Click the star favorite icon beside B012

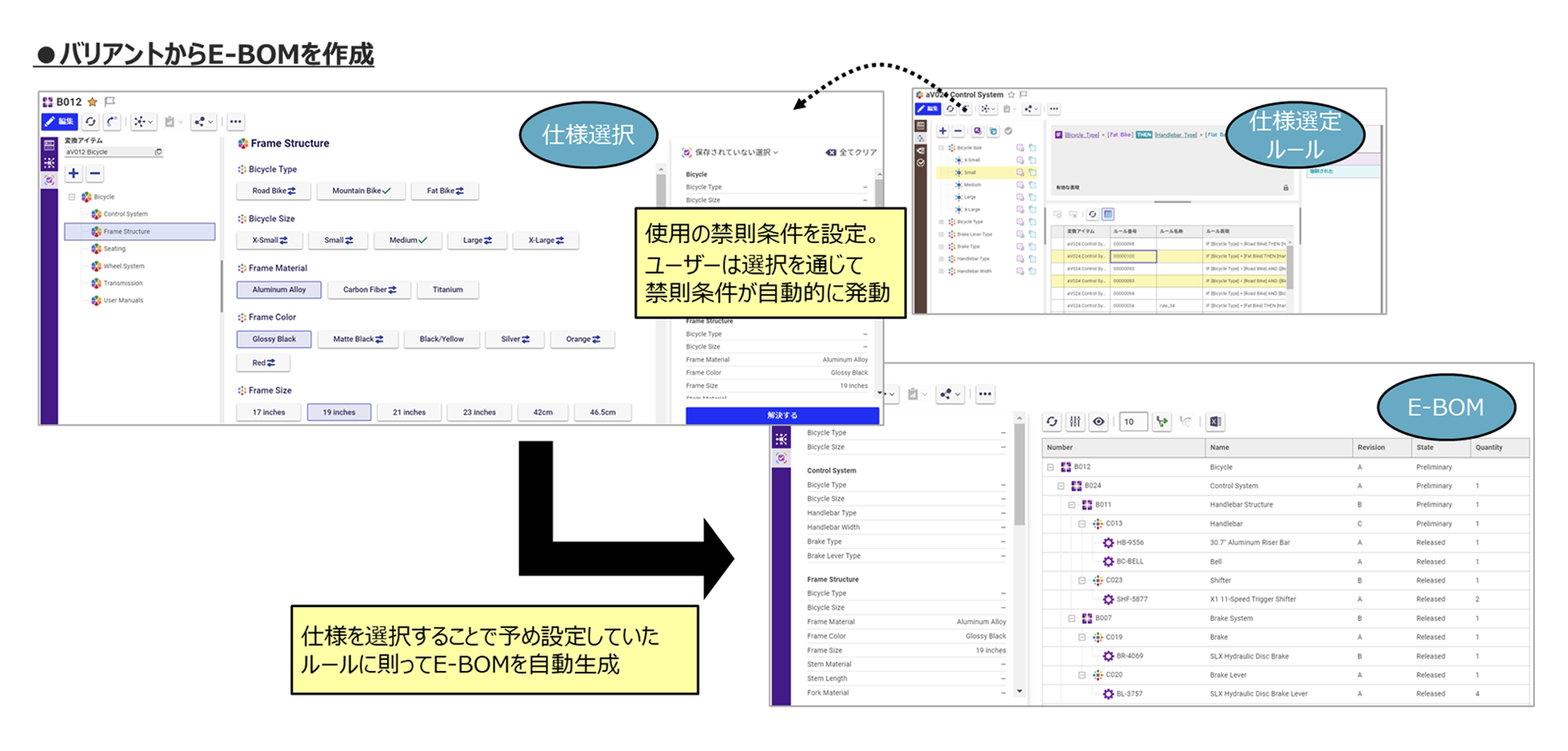93,102
